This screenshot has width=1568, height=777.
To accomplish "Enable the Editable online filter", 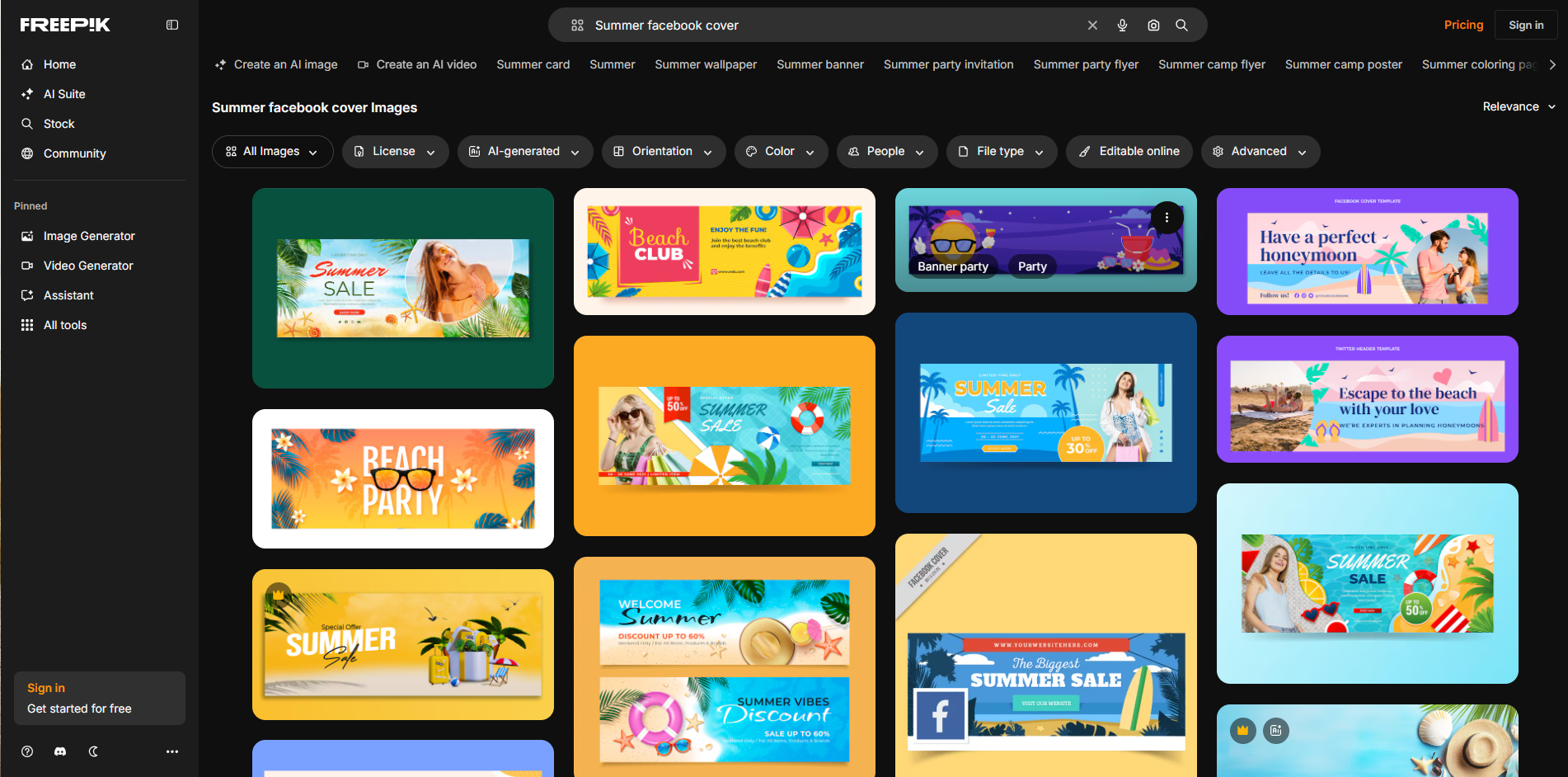I will pyautogui.click(x=1129, y=151).
